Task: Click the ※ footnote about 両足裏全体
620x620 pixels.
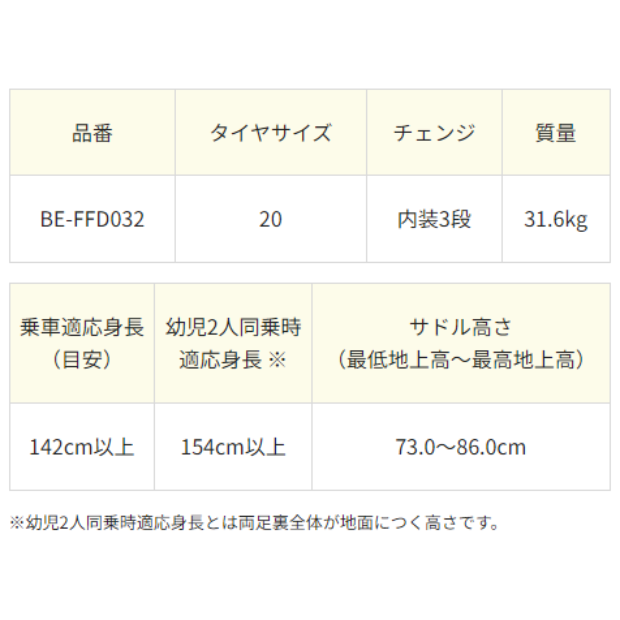Action: click(x=254, y=522)
